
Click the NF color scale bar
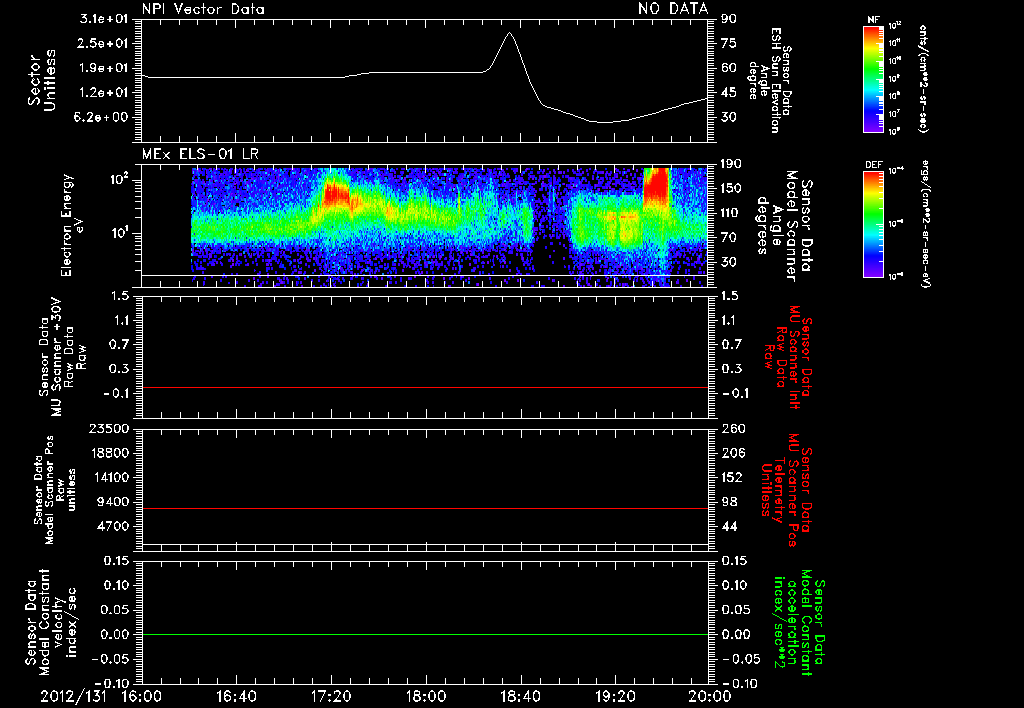[873, 78]
